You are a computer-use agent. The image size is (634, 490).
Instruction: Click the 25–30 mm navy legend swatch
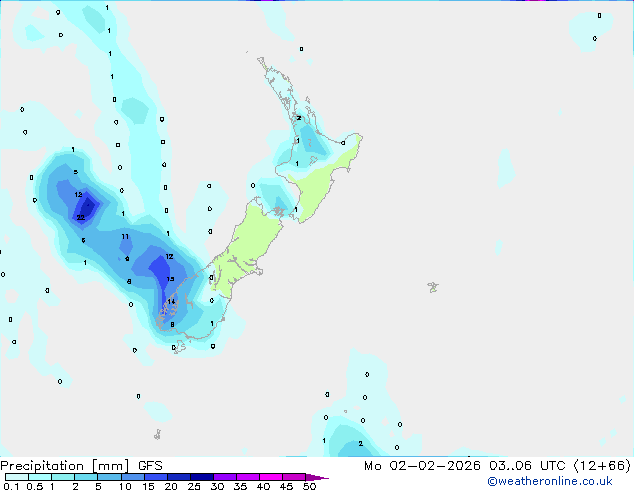pos(202,477)
